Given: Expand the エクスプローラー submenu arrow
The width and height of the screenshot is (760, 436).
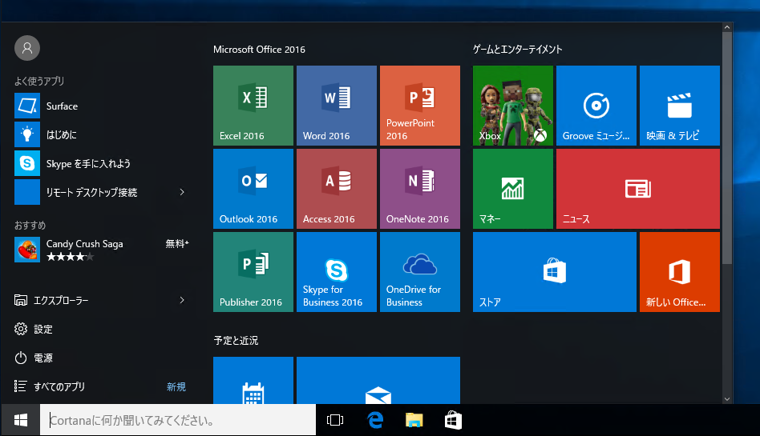Looking at the screenshot, I should (182, 300).
